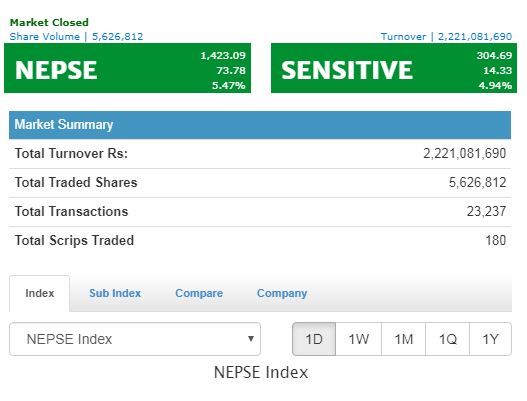Click the NEPSE value 1,423.09
The image size is (527, 401).
point(223,55)
